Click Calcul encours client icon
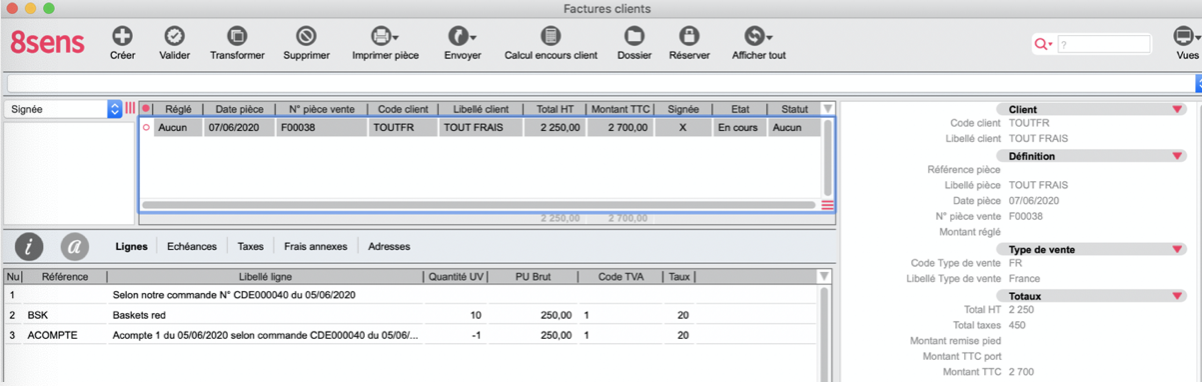 click(550, 36)
